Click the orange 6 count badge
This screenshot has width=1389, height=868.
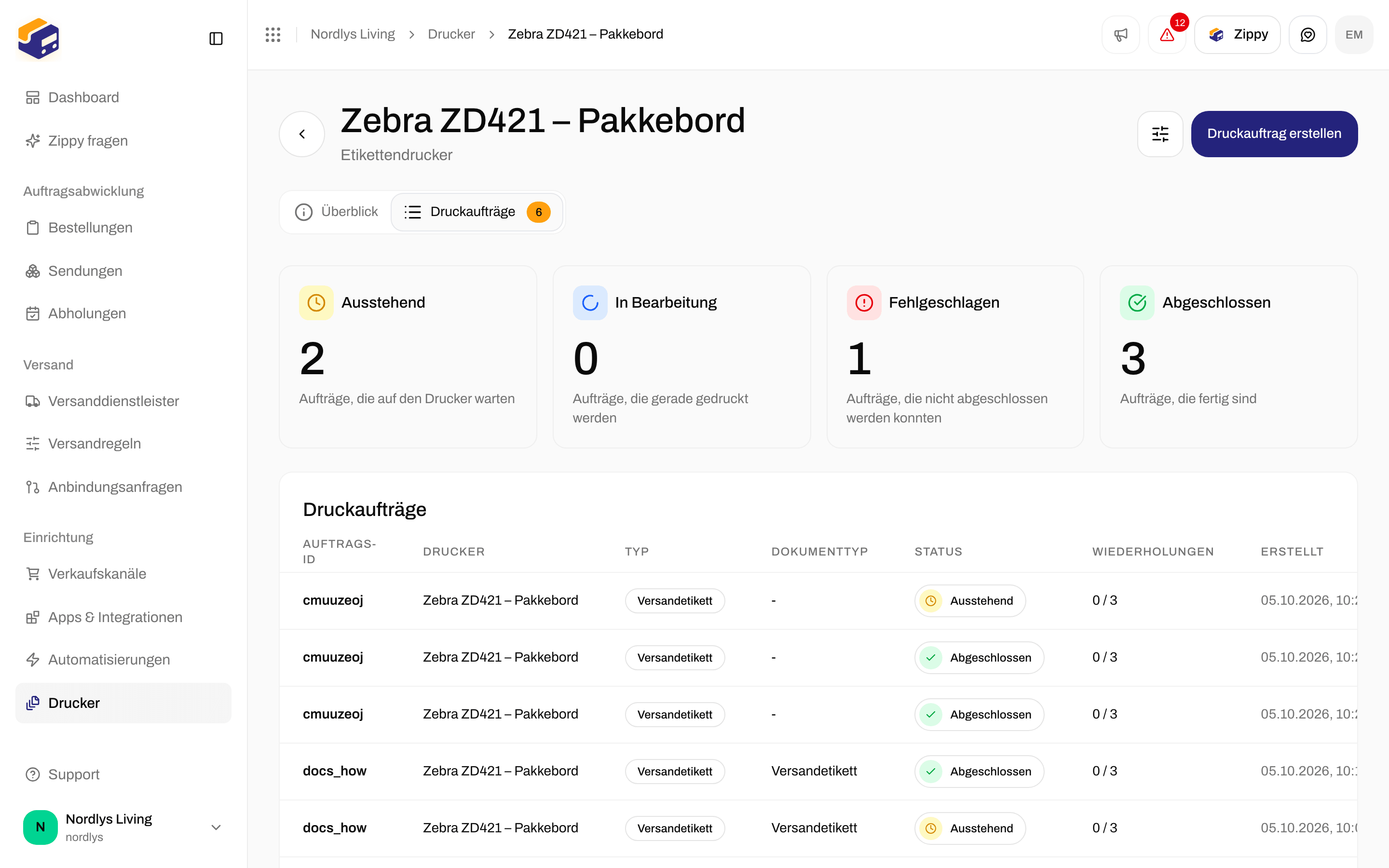tap(538, 212)
